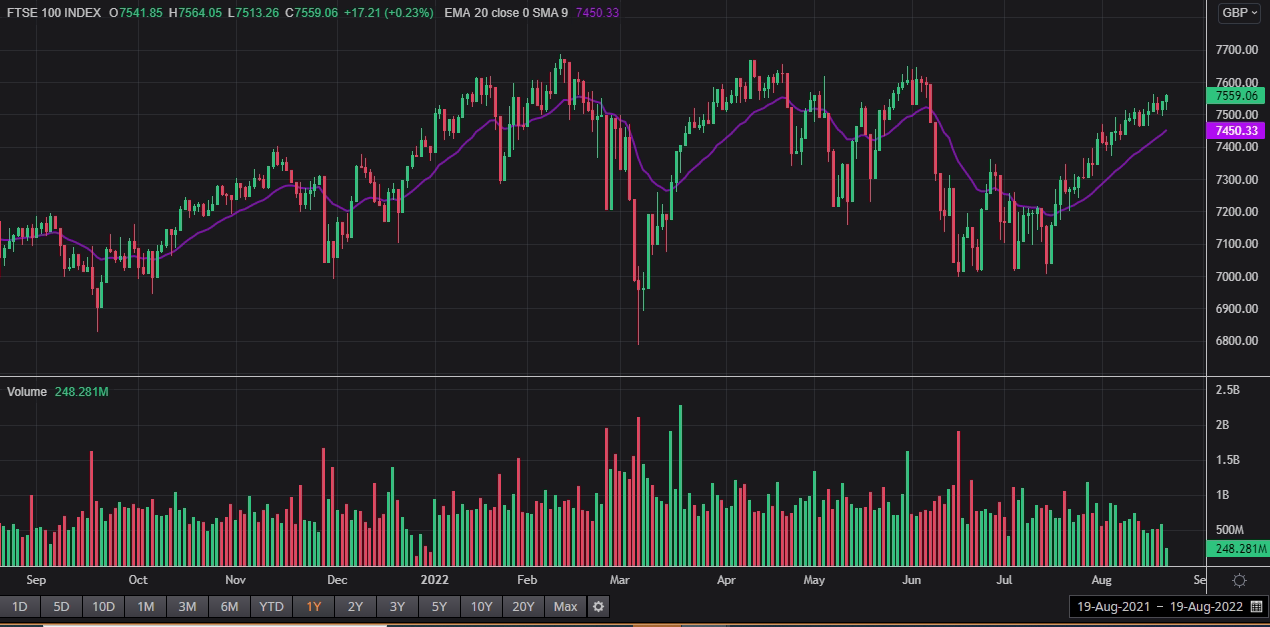
Task: Select the 3Y time range
Action: click(x=397, y=606)
